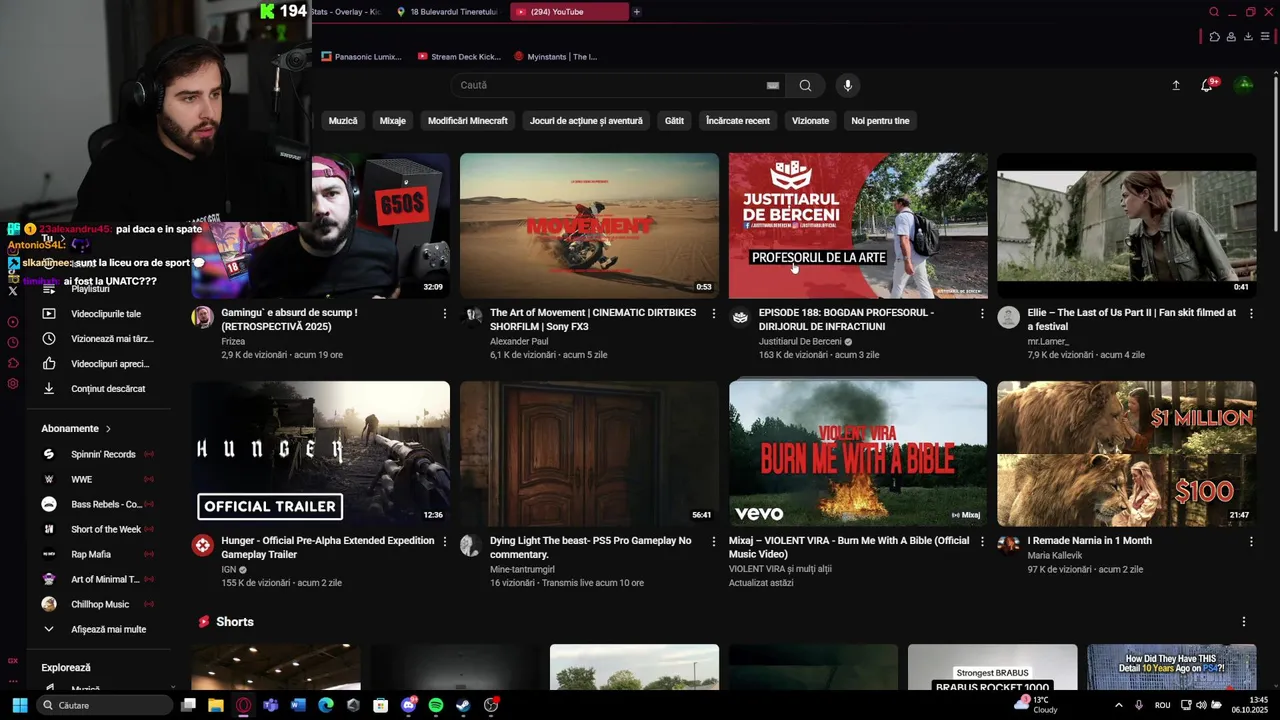The width and height of the screenshot is (1280, 720).
Task: Open File Explorer from the taskbar
Action: 215,705
